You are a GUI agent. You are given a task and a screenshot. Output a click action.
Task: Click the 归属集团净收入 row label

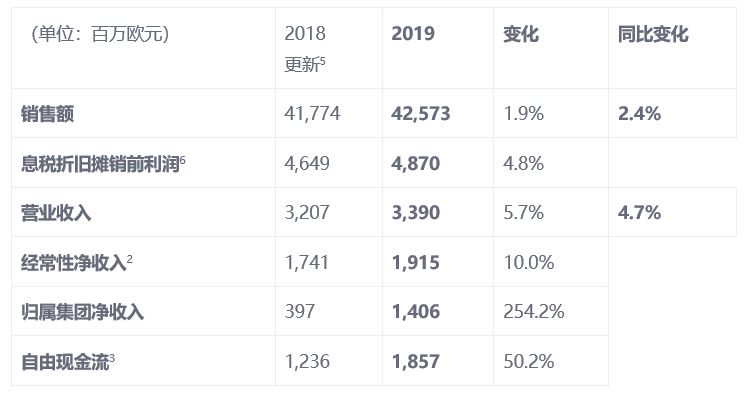pos(82,312)
